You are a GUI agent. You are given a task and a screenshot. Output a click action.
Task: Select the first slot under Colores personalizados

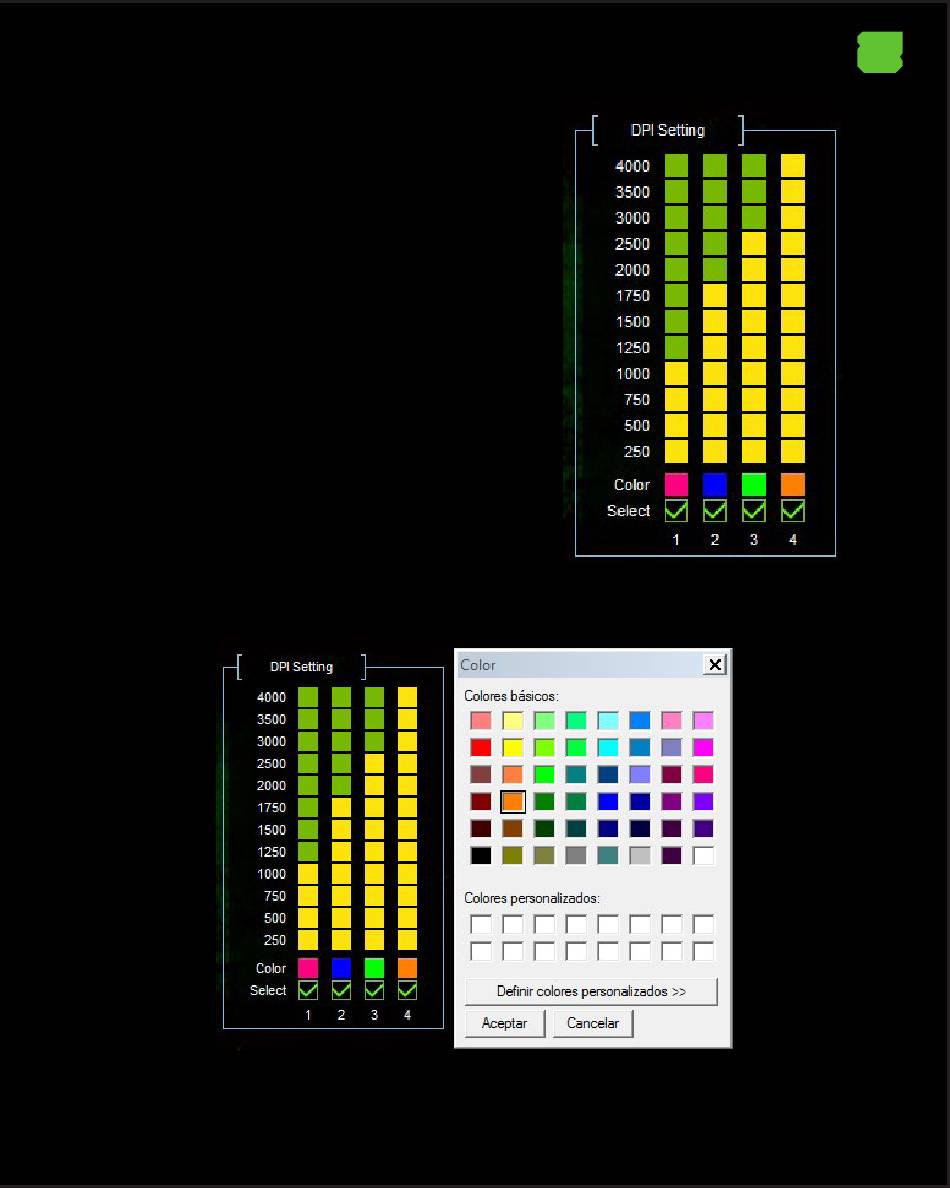pos(481,924)
